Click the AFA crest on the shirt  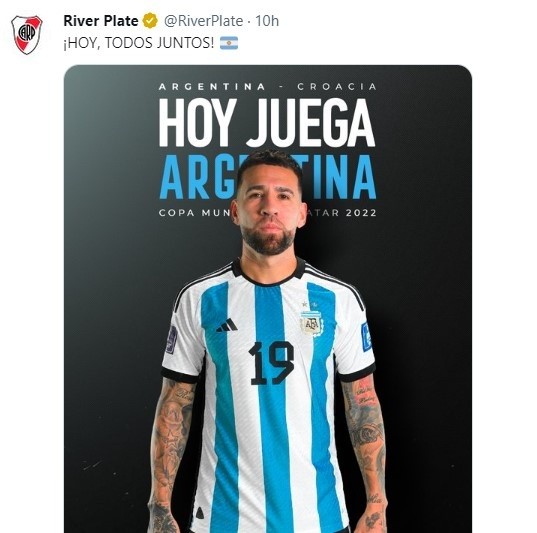pos(311,322)
